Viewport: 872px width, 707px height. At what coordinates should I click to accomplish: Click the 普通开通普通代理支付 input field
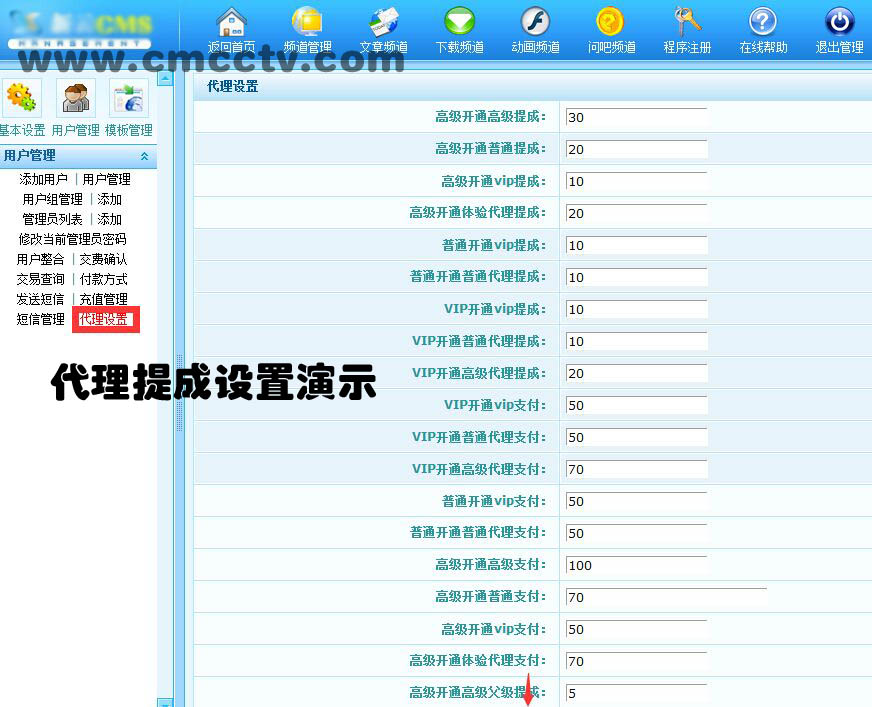636,533
